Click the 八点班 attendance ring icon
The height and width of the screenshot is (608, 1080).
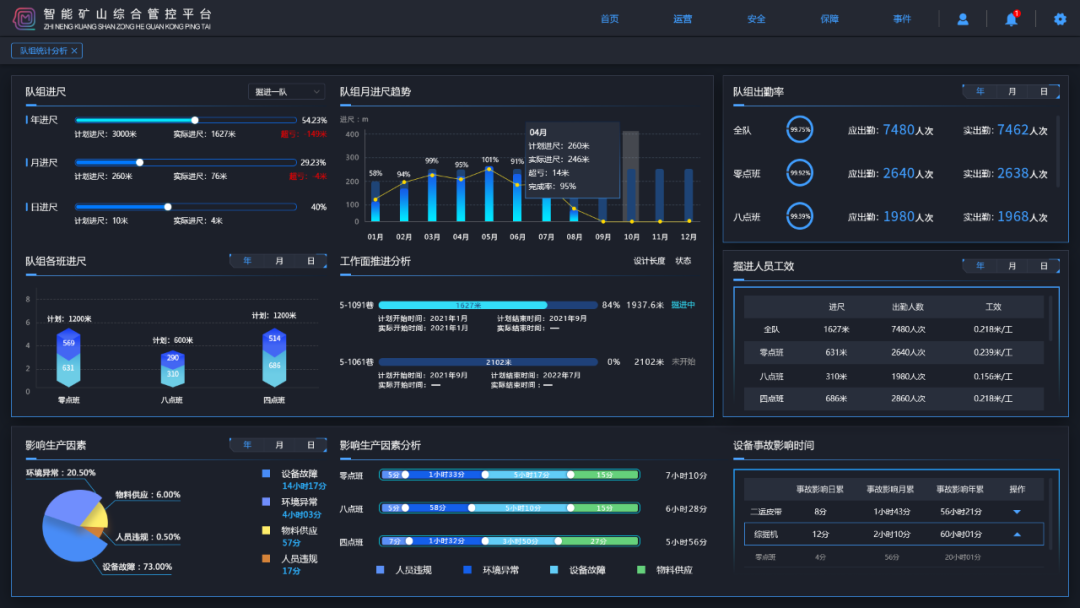pos(799,216)
